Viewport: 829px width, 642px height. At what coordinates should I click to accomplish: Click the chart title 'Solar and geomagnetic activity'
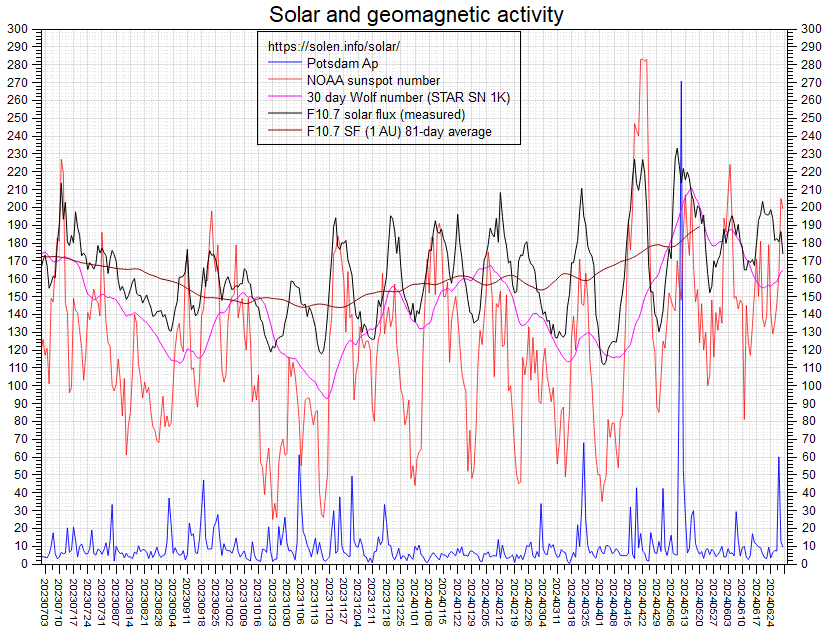(x=416, y=14)
